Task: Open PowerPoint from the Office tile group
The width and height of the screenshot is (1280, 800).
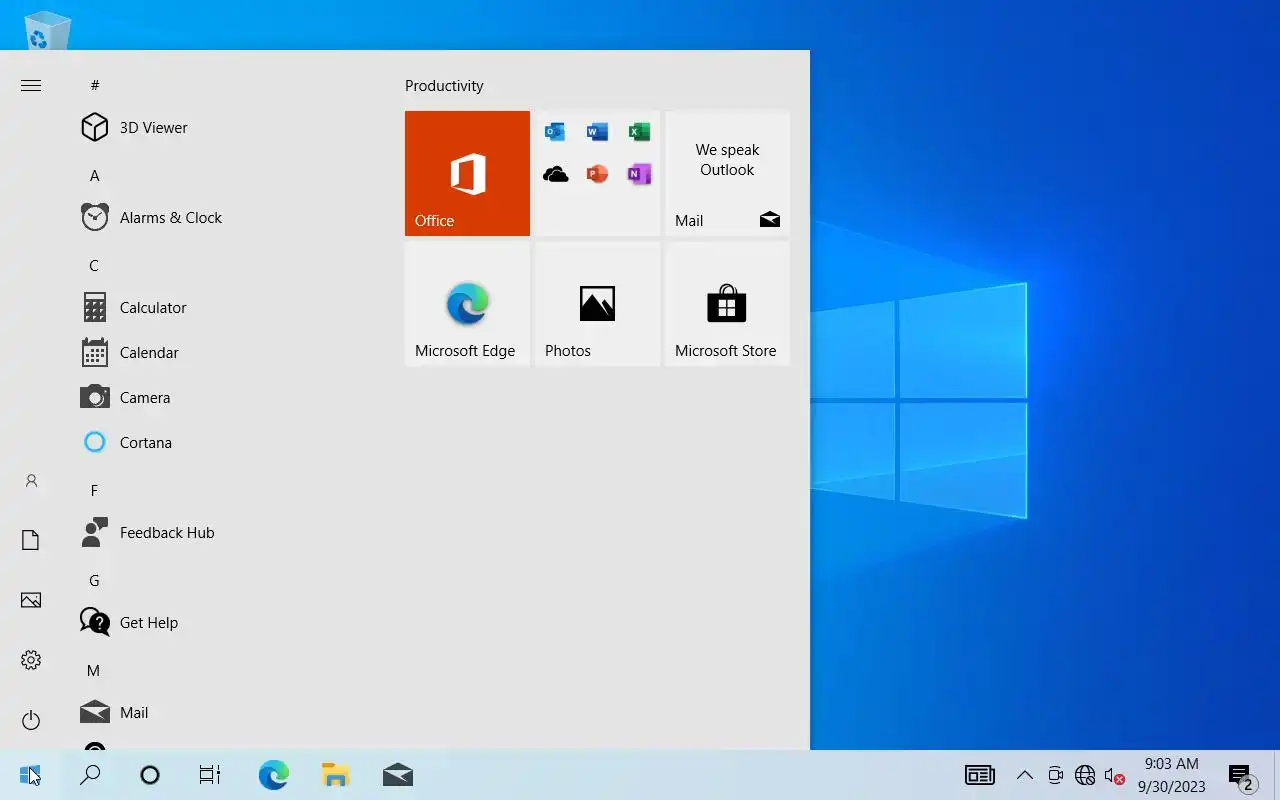Action: (x=597, y=174)
